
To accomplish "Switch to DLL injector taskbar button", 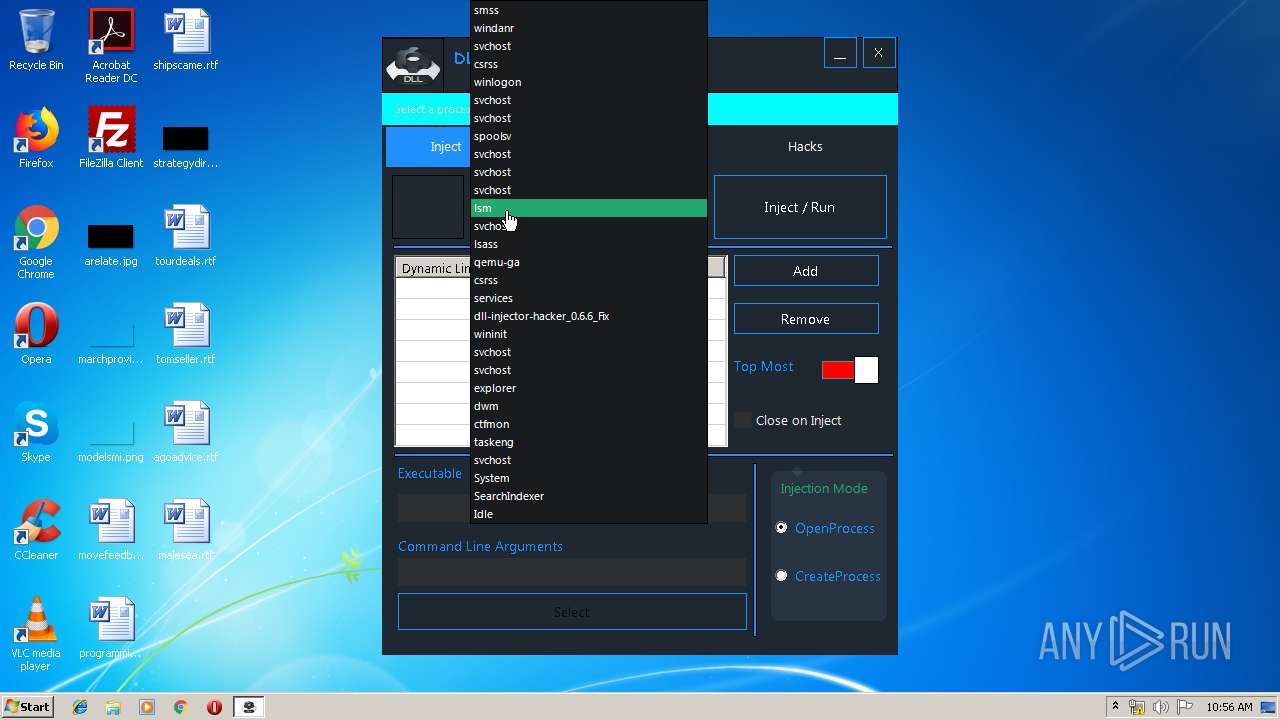I will pyautogui.click(x=248, y=707).
